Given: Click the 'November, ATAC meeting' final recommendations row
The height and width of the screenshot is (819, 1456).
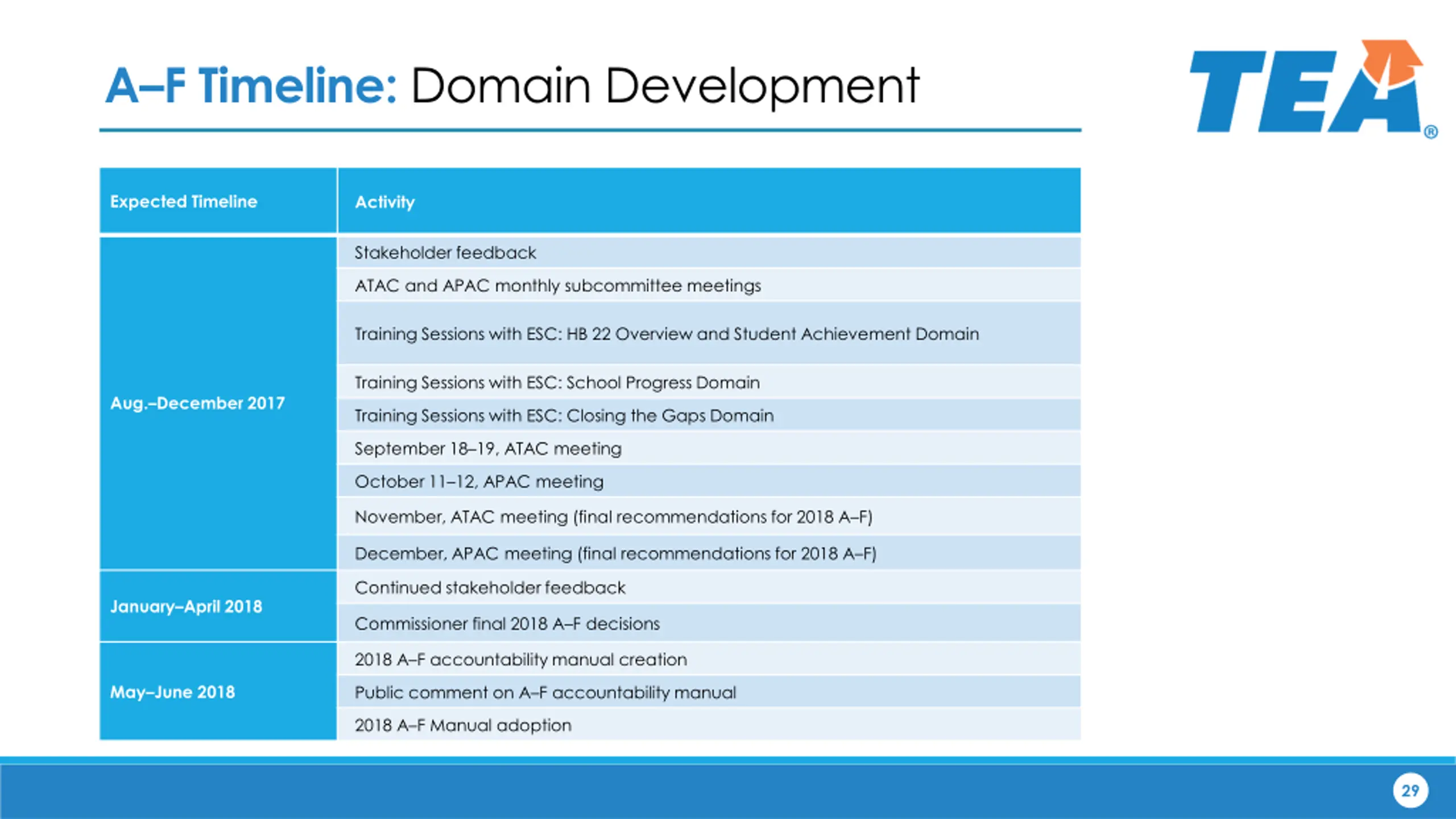Looking at the screenshot, I should (709, 516).
